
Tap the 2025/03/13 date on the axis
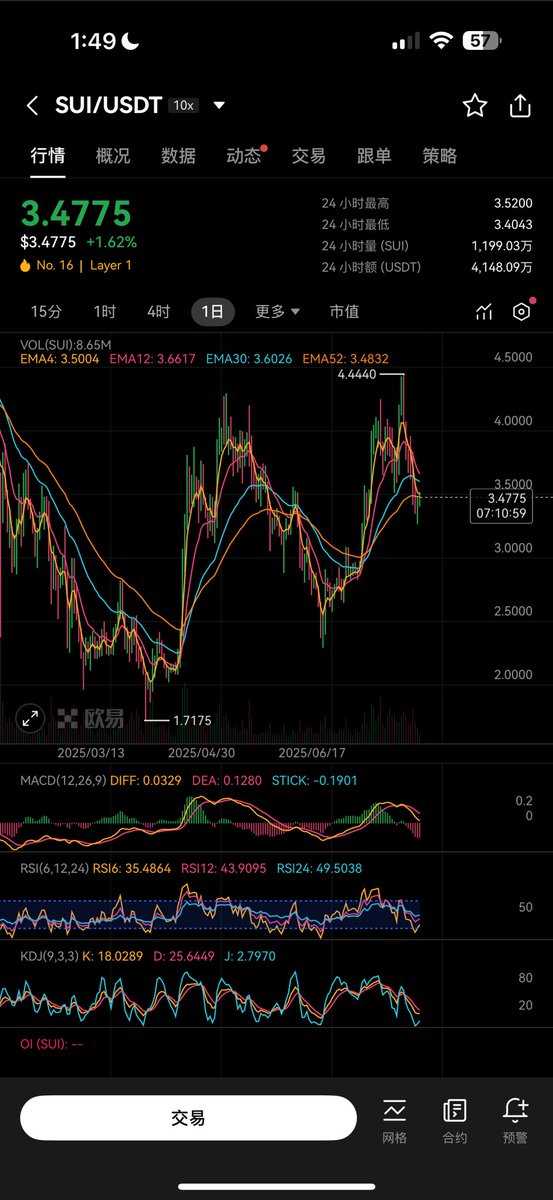tap(91, 753)
